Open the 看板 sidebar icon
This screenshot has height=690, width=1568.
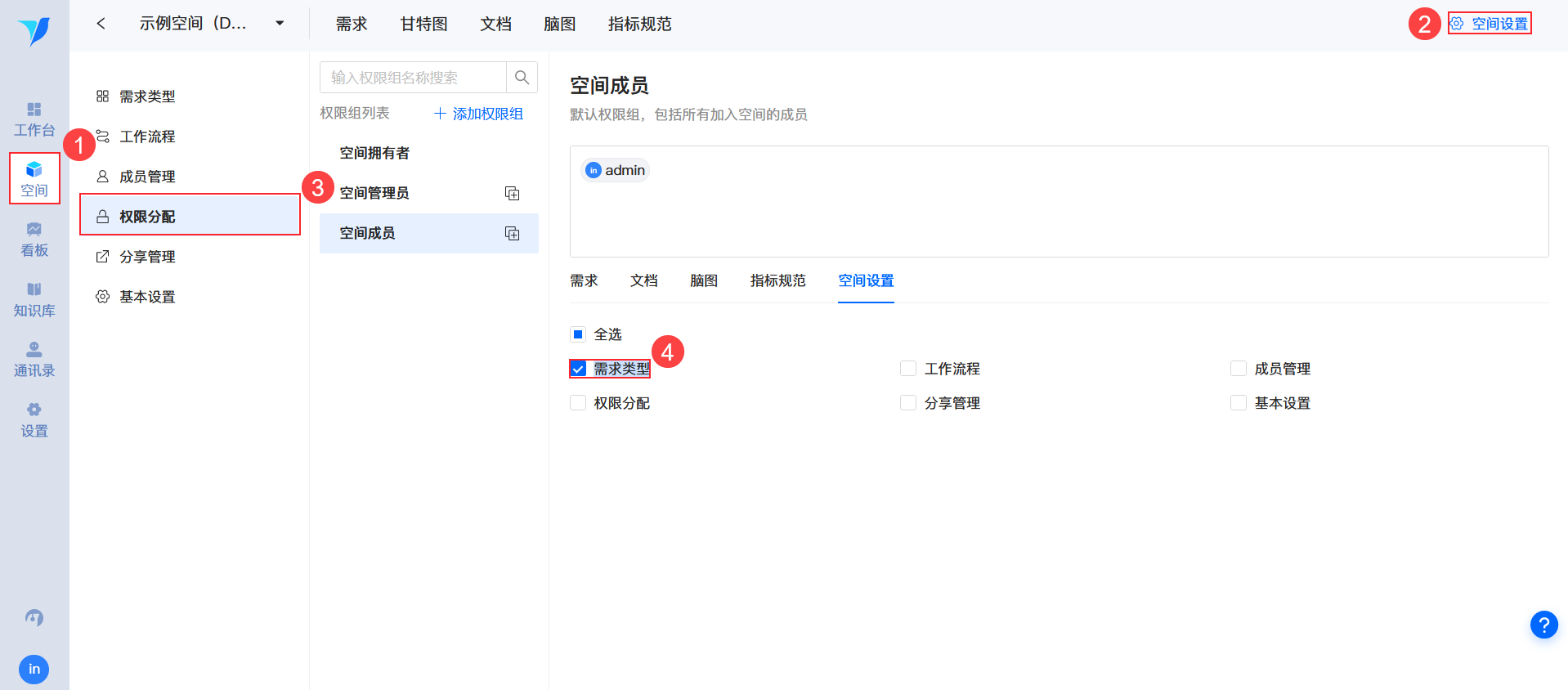click(x=34, y=240)
